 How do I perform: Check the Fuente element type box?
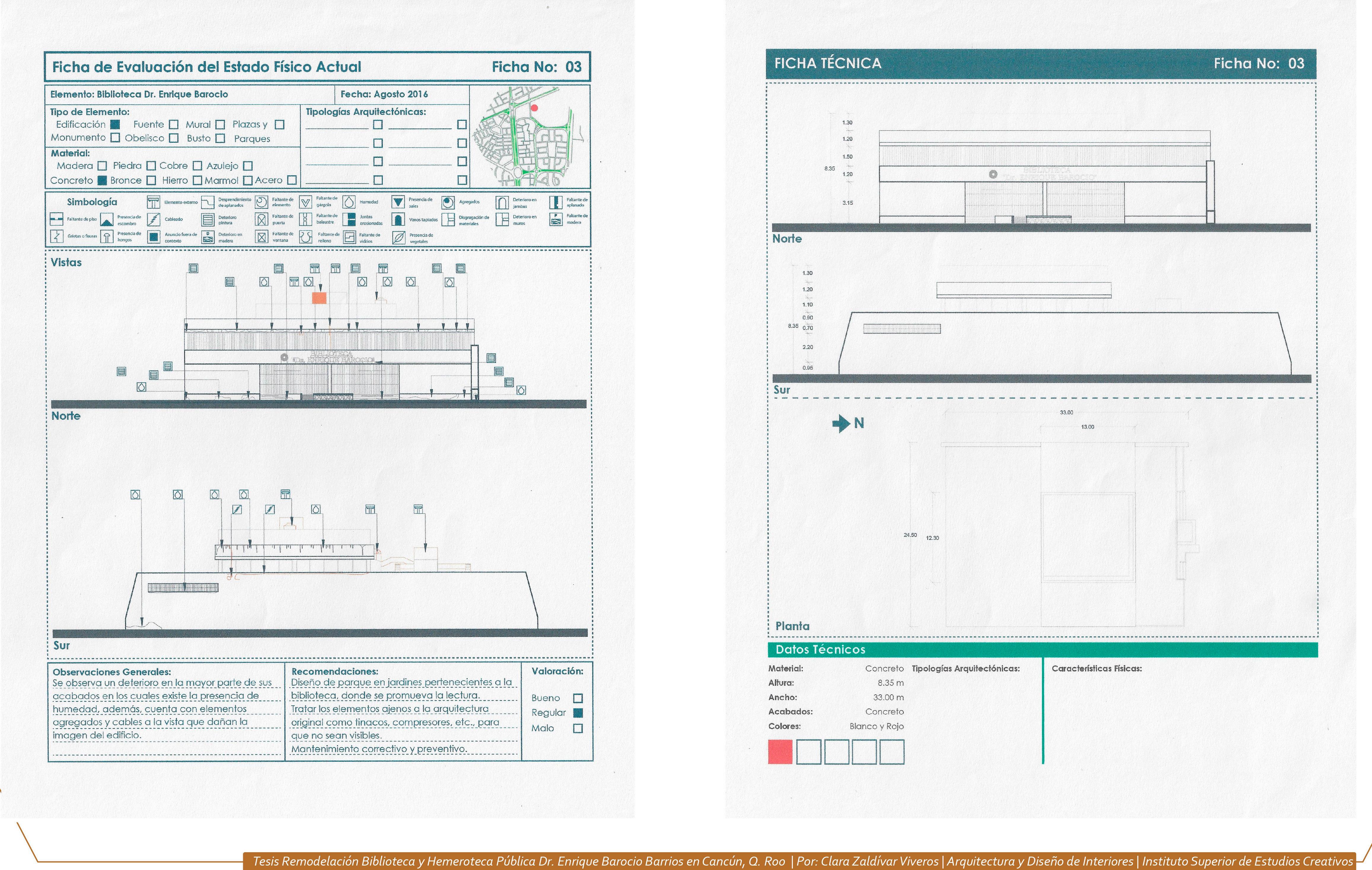[x=174, y=124]
